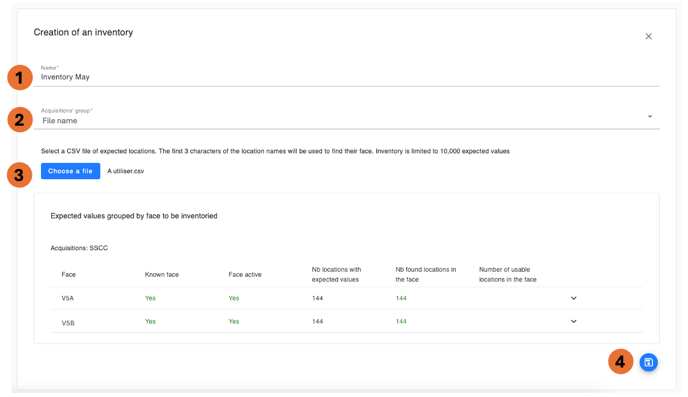Click the blue save inventory icon
This screenshot has width=688, height=397.
(x=648, y=362)
